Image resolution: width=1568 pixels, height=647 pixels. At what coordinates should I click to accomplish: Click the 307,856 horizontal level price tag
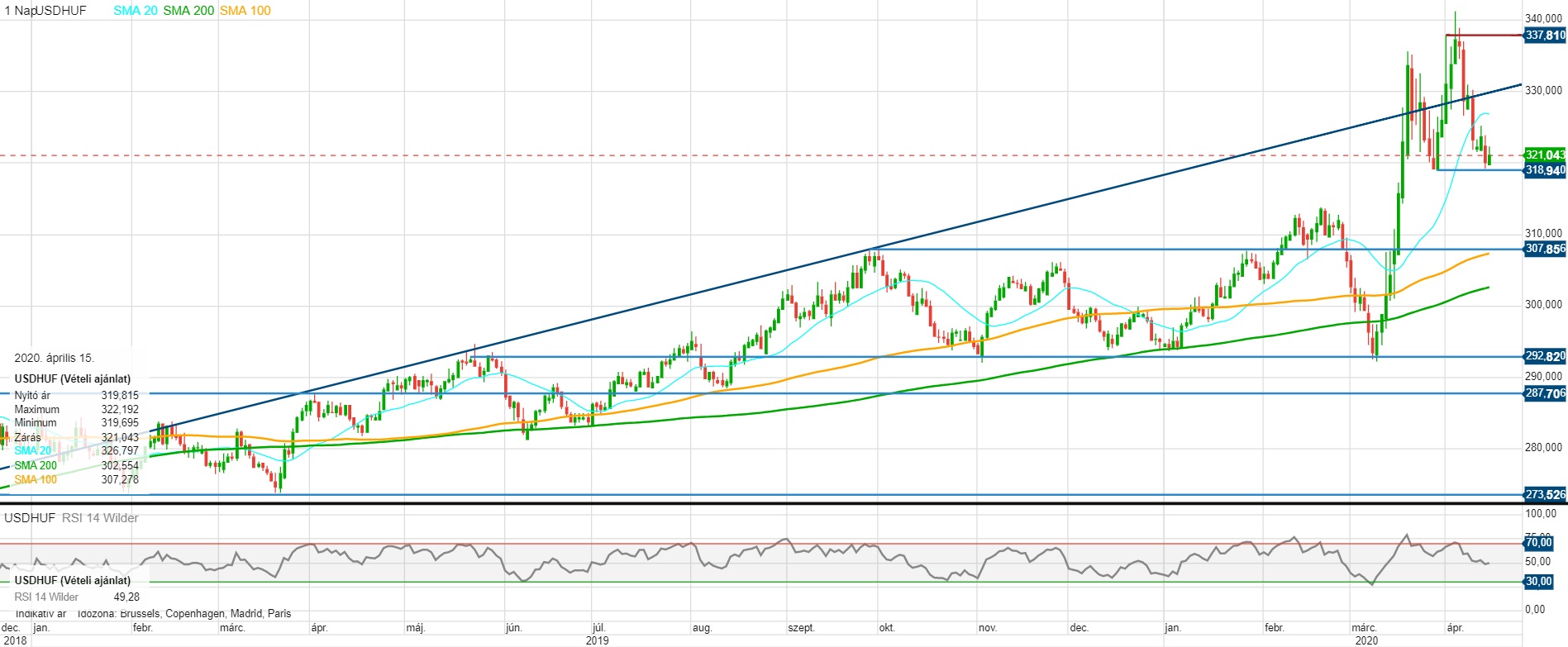1545,249
